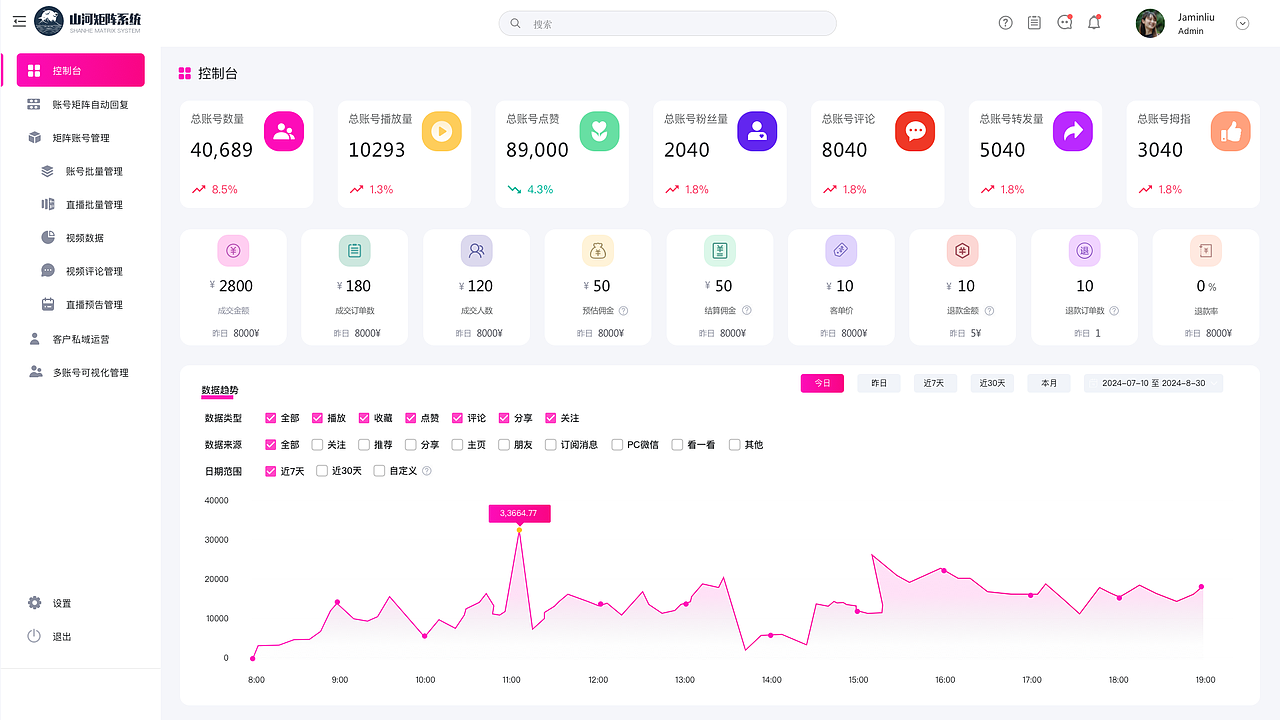This screenshot has width=1280, height=720.
Task: Check the 推荐 data source checkbox
Action: tap(364, 445)
